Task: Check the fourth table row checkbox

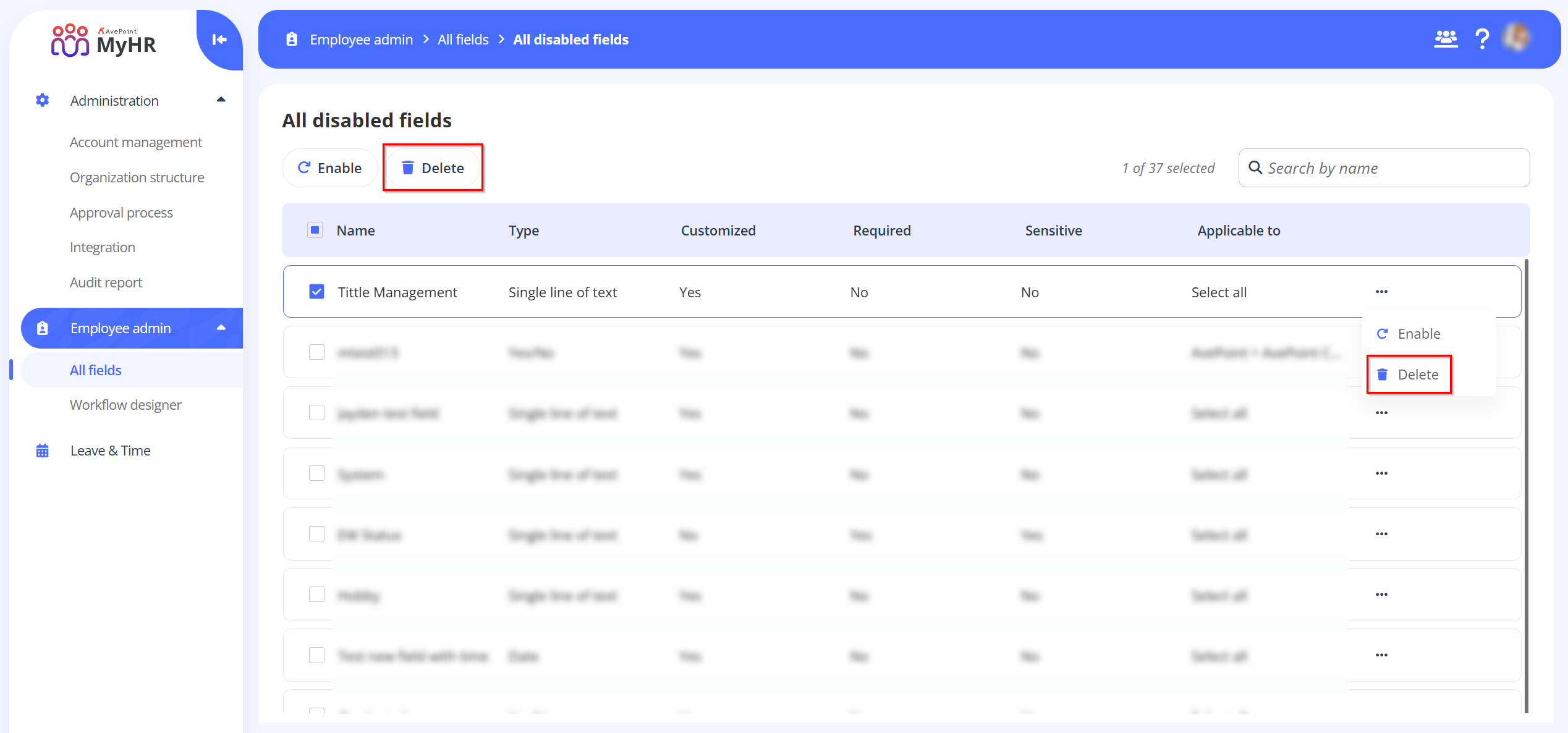Action: pos(316,473)
